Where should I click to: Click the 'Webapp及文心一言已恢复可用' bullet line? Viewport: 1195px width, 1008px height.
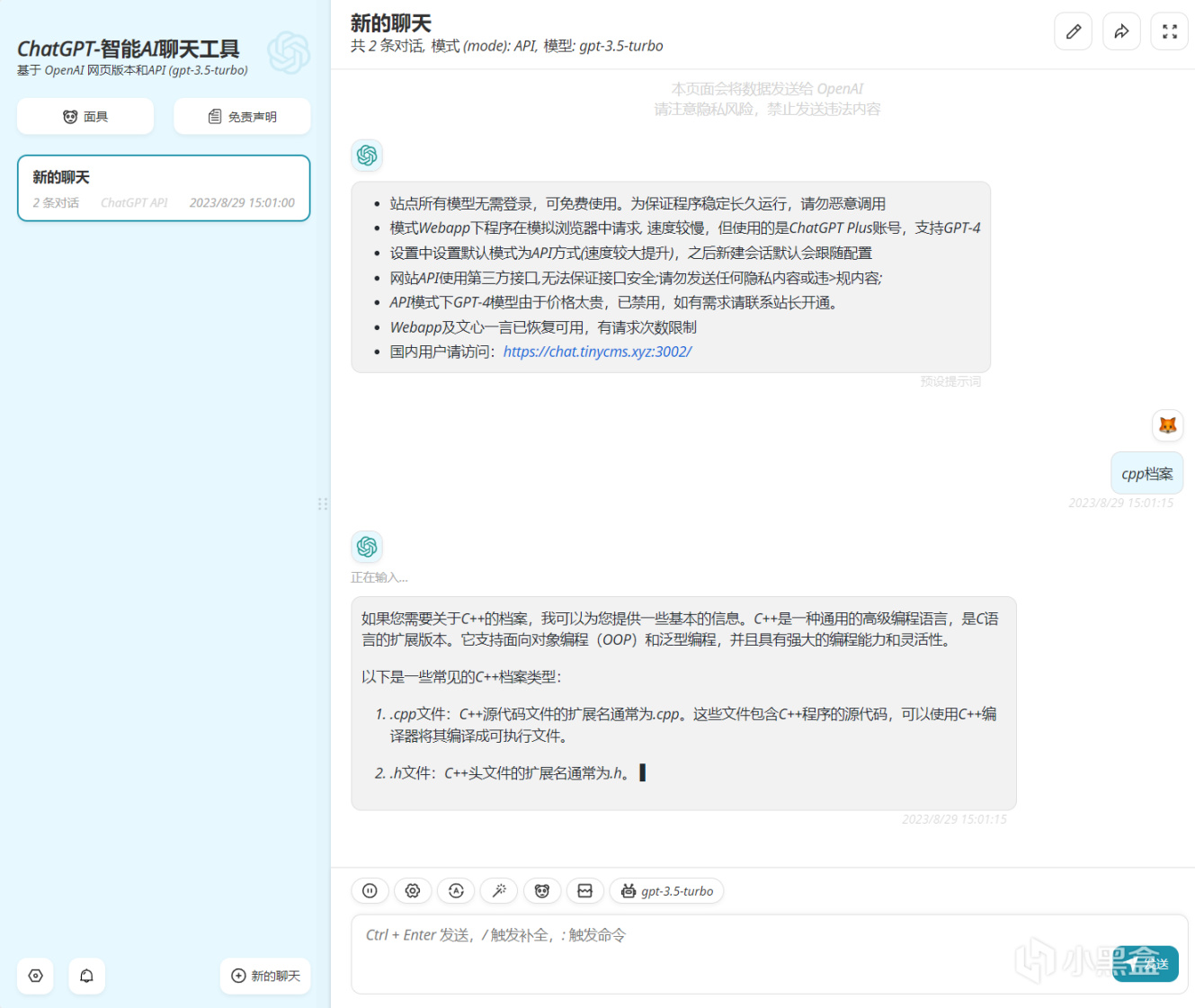pos(543,327)
